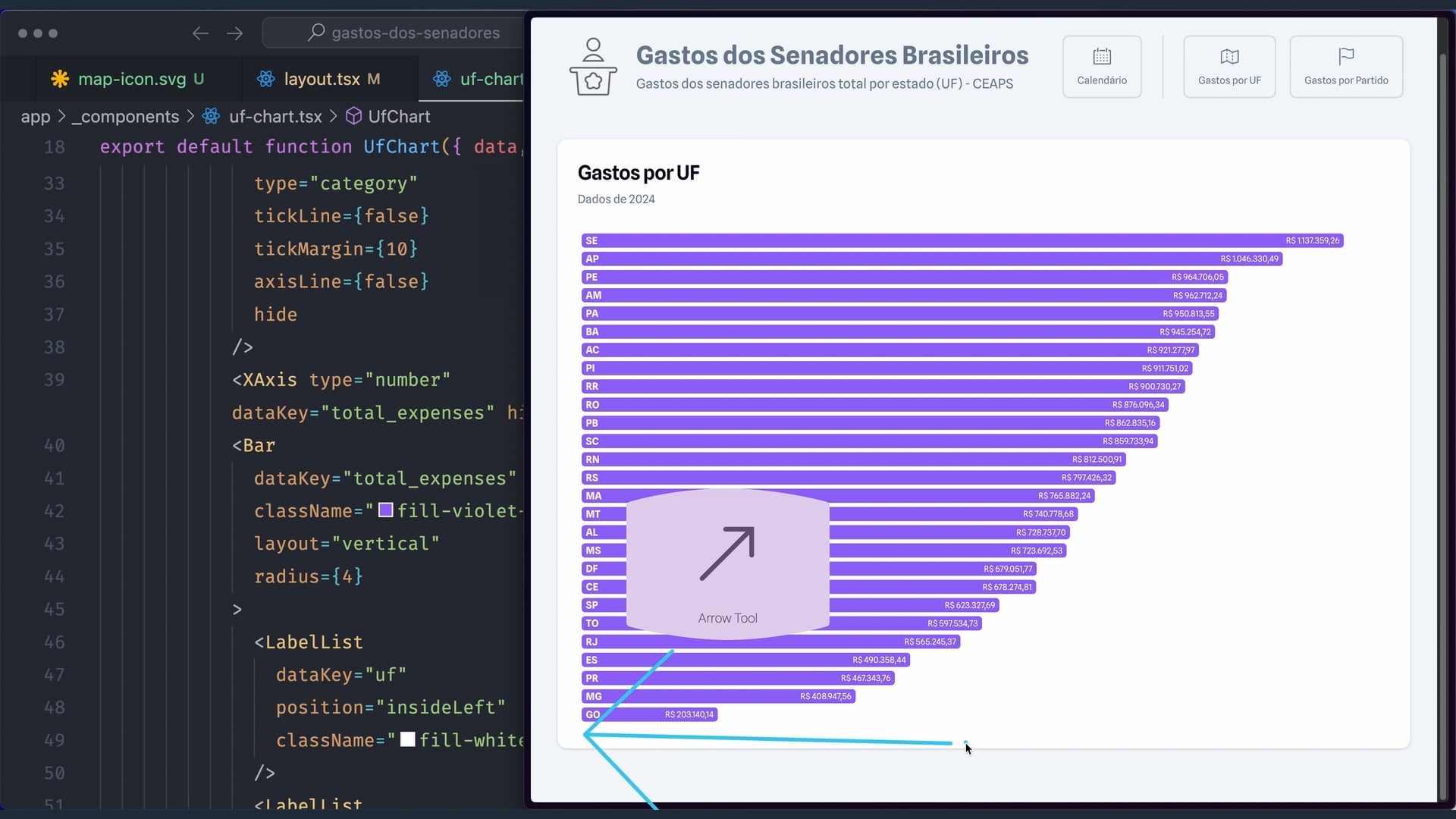Select the uf-chart tab
Image resolution: width=1456 pixels, height=819 pixels.
[x=490, y=79]
